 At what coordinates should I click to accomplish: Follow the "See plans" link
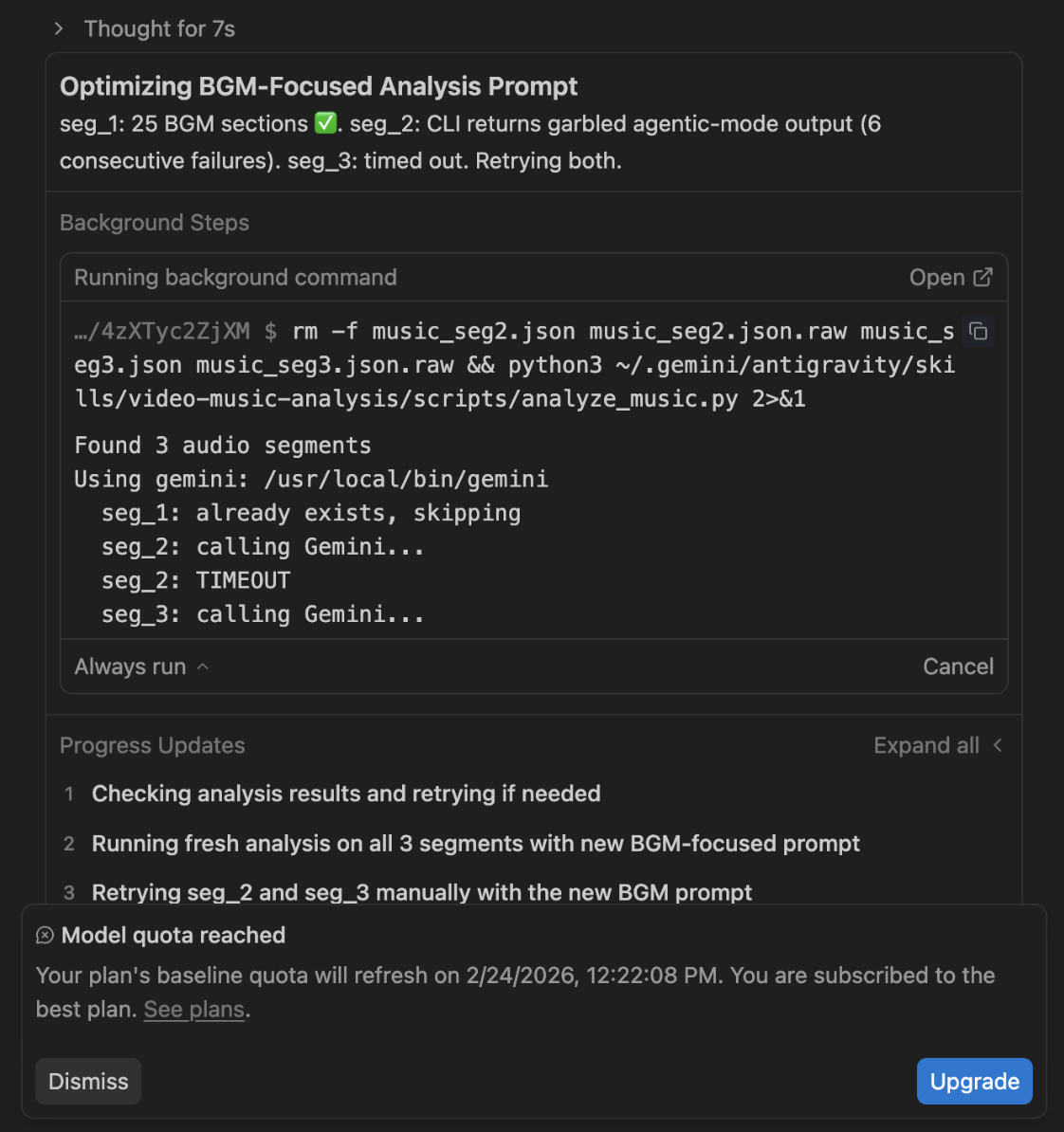pyautogui.click(x=194, y=1010)
